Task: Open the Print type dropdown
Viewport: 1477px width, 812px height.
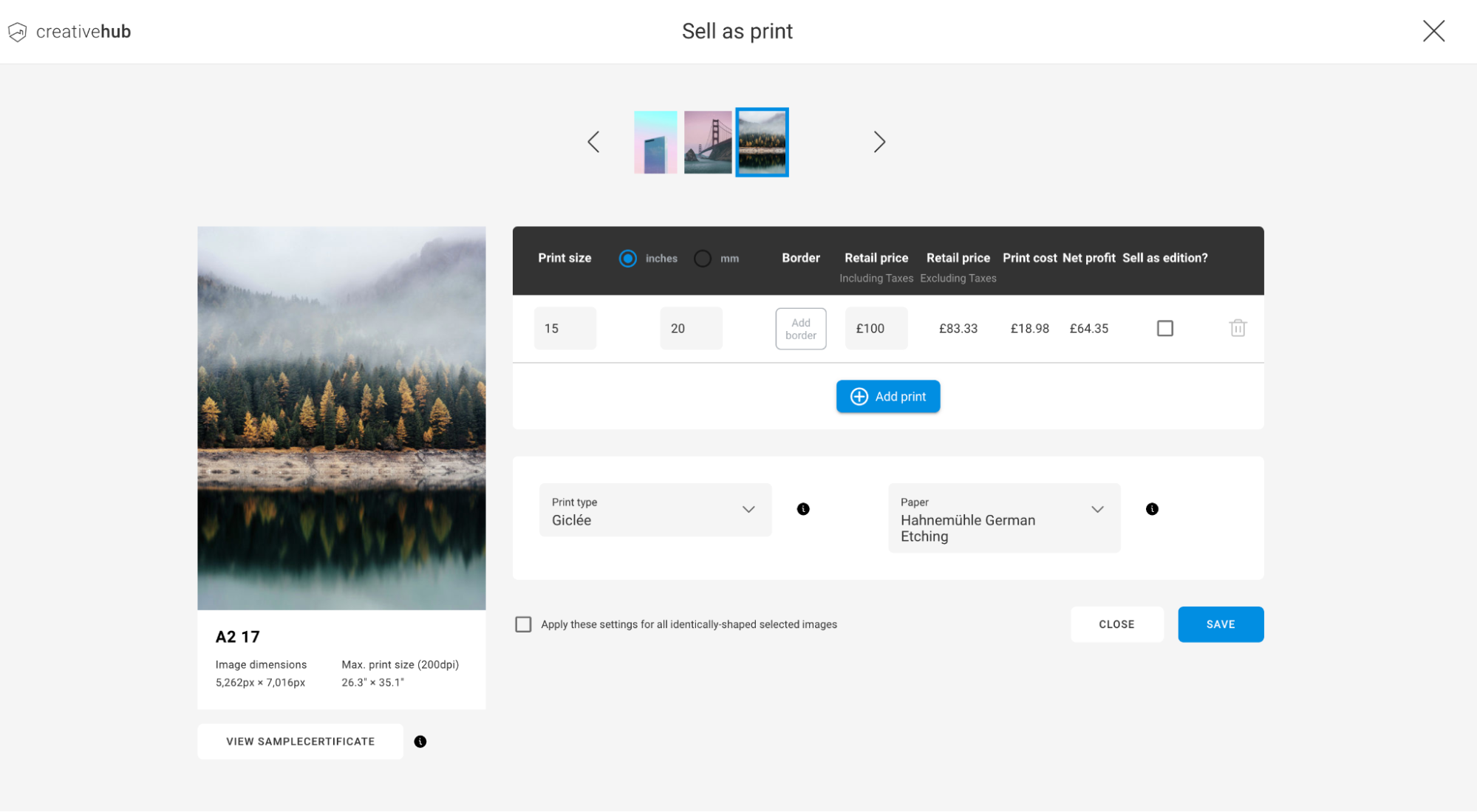Action: tap(655, 510)
